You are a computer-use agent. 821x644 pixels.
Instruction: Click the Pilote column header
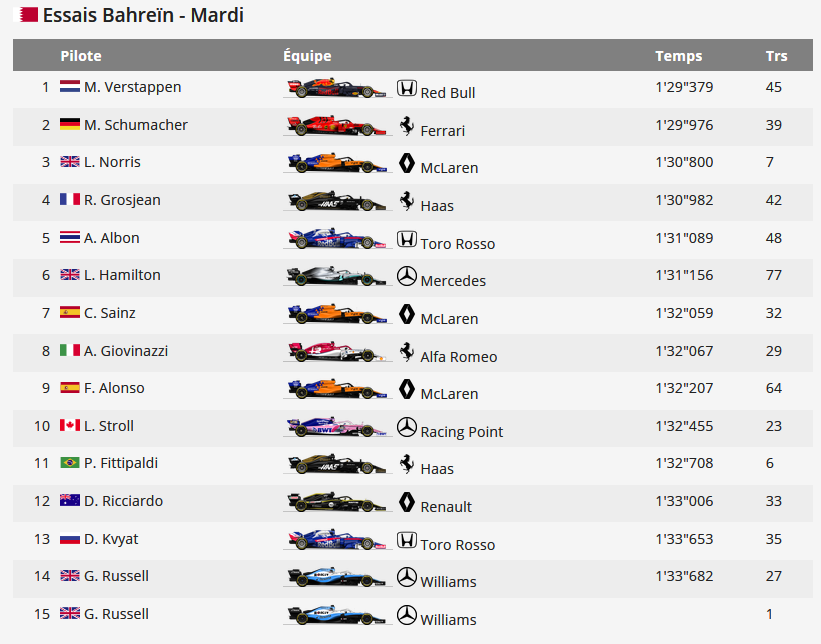coord(81,56)
